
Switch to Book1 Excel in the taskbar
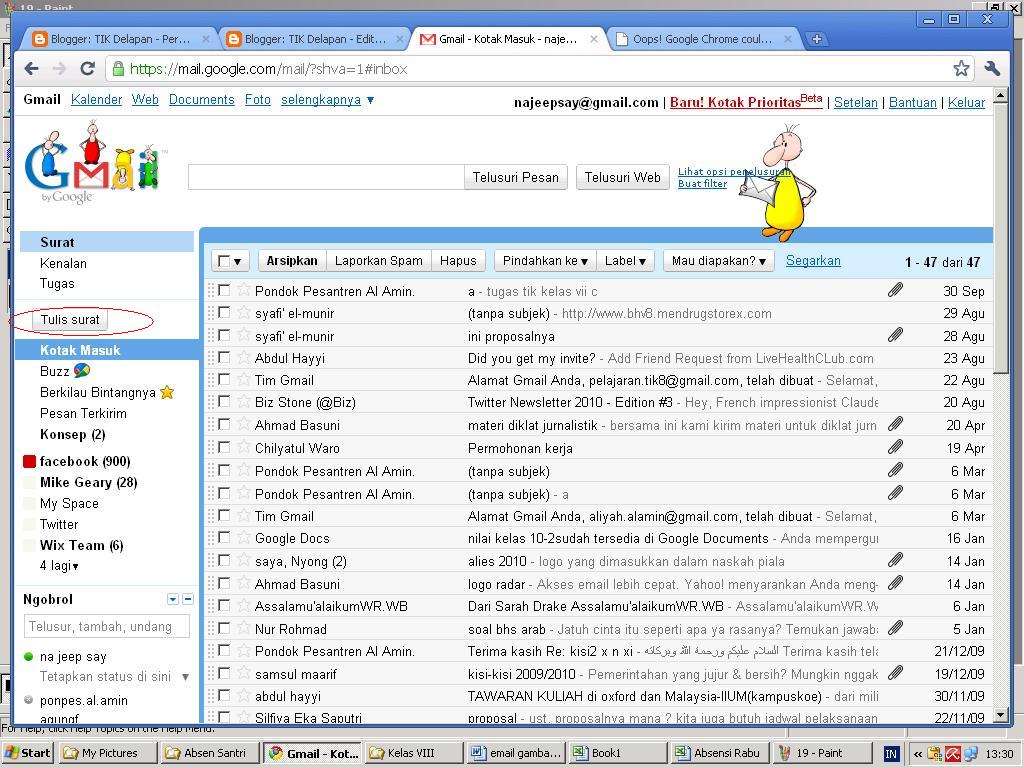click(618, 753)
